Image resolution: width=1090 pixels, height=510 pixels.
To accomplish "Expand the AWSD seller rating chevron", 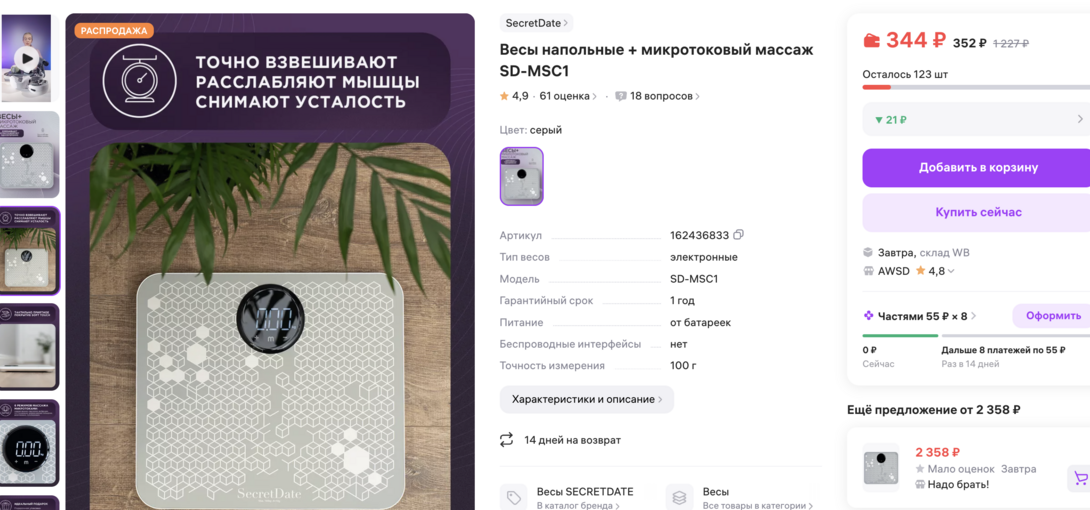I will 951,272.
